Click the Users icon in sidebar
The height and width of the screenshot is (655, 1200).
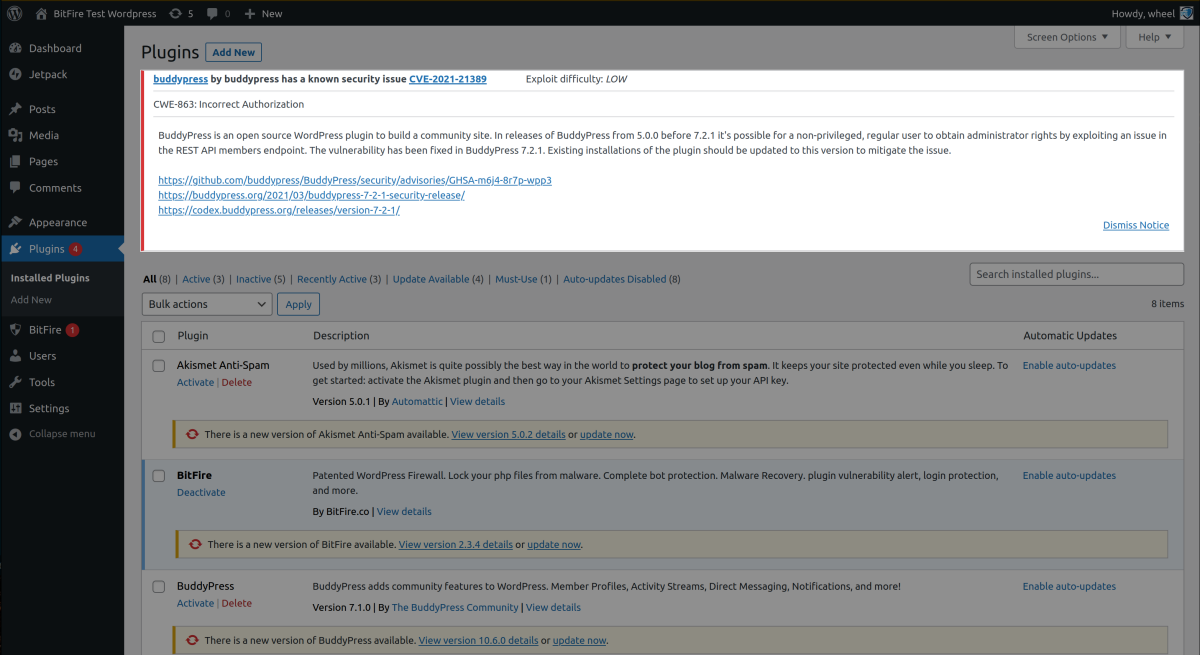(15, 355)
